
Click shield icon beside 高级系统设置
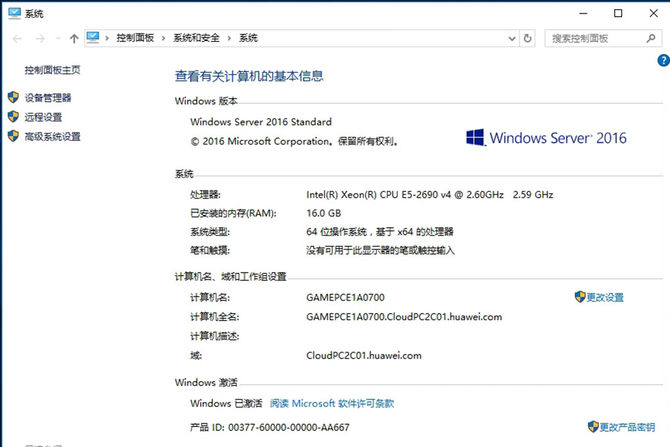pos(13,136)
